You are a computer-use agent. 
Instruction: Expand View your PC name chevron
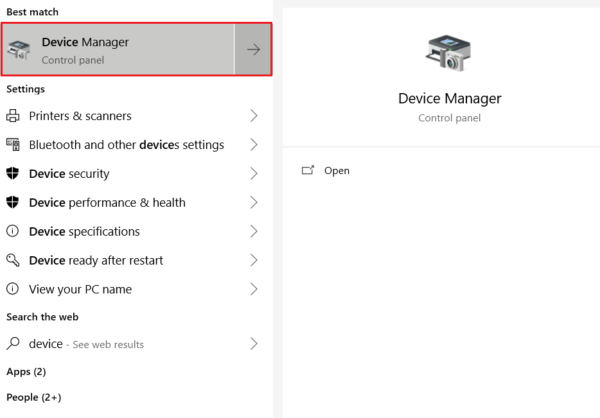point(254,289)
